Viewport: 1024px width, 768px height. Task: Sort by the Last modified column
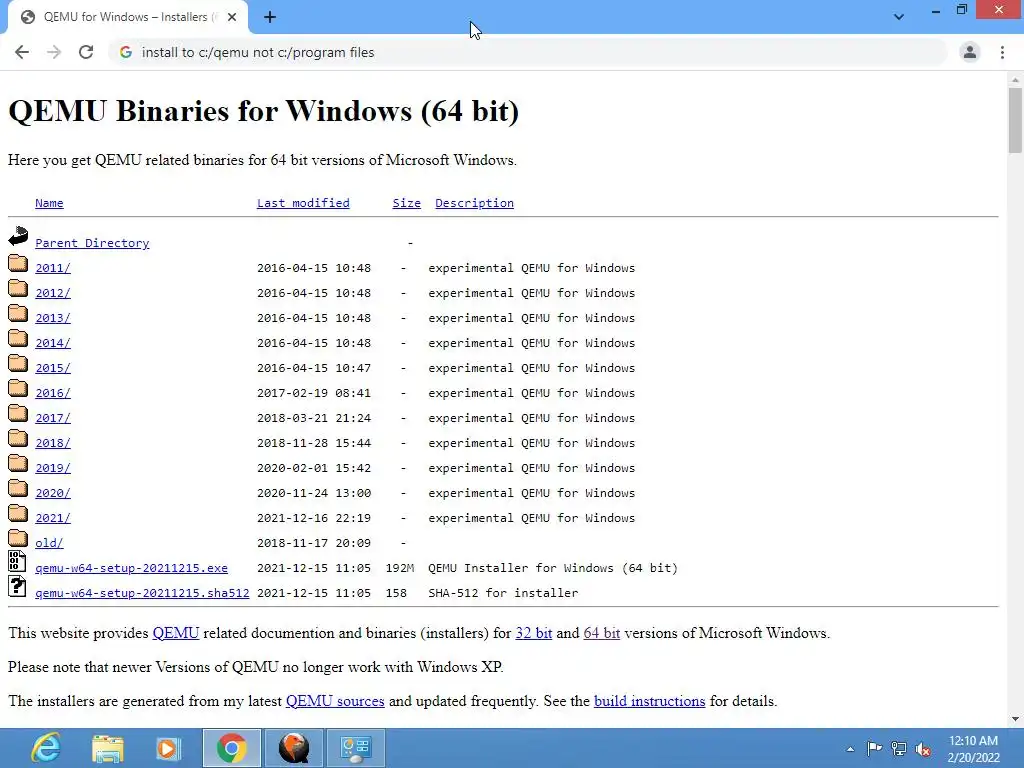(x=303, y=203)
